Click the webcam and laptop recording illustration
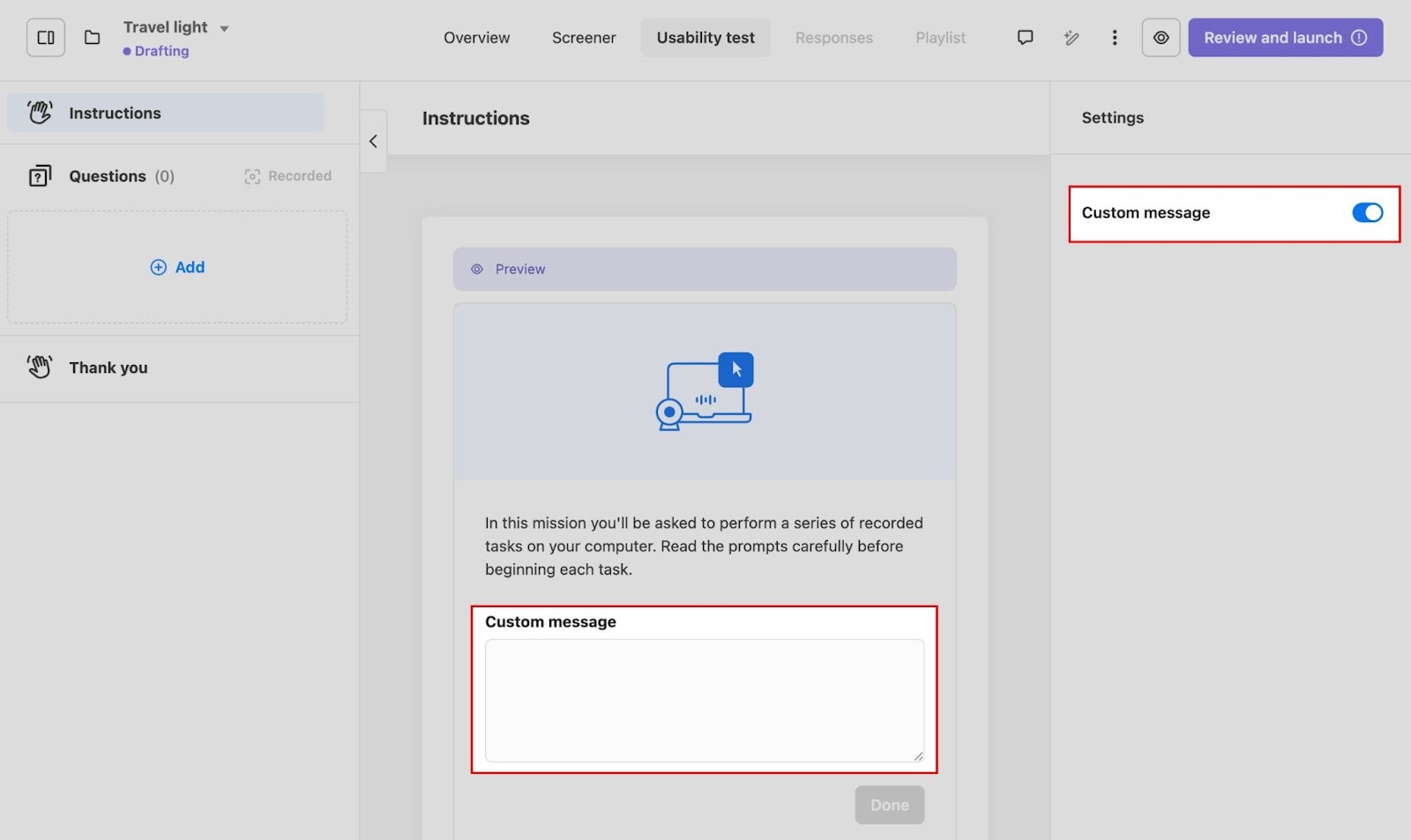1411x840 pixels. click(x=705, y=392)
